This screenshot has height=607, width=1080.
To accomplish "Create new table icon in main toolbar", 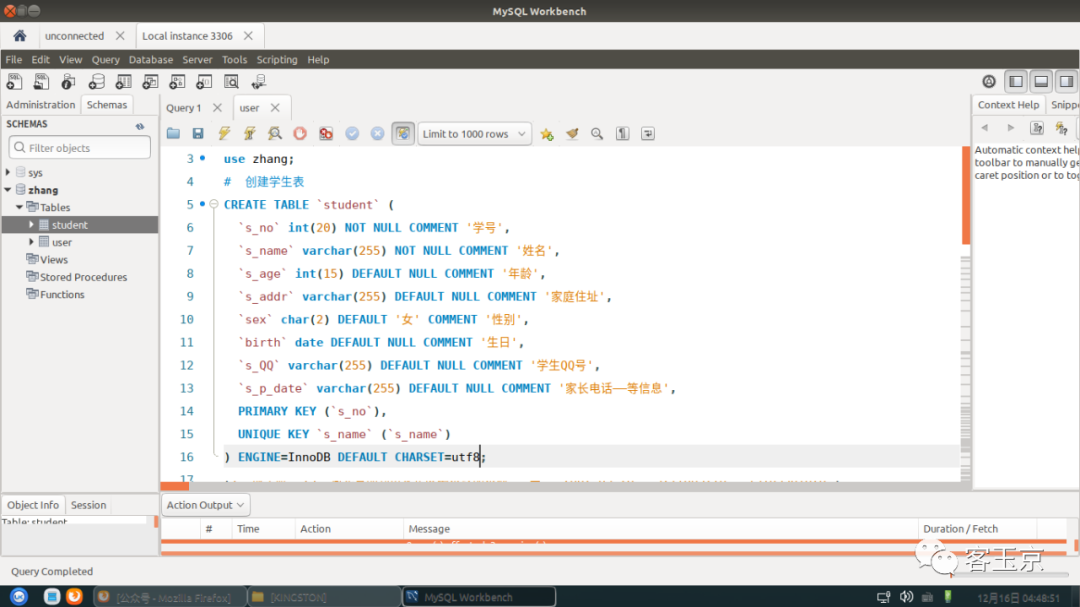I will [x=123, y=82].
